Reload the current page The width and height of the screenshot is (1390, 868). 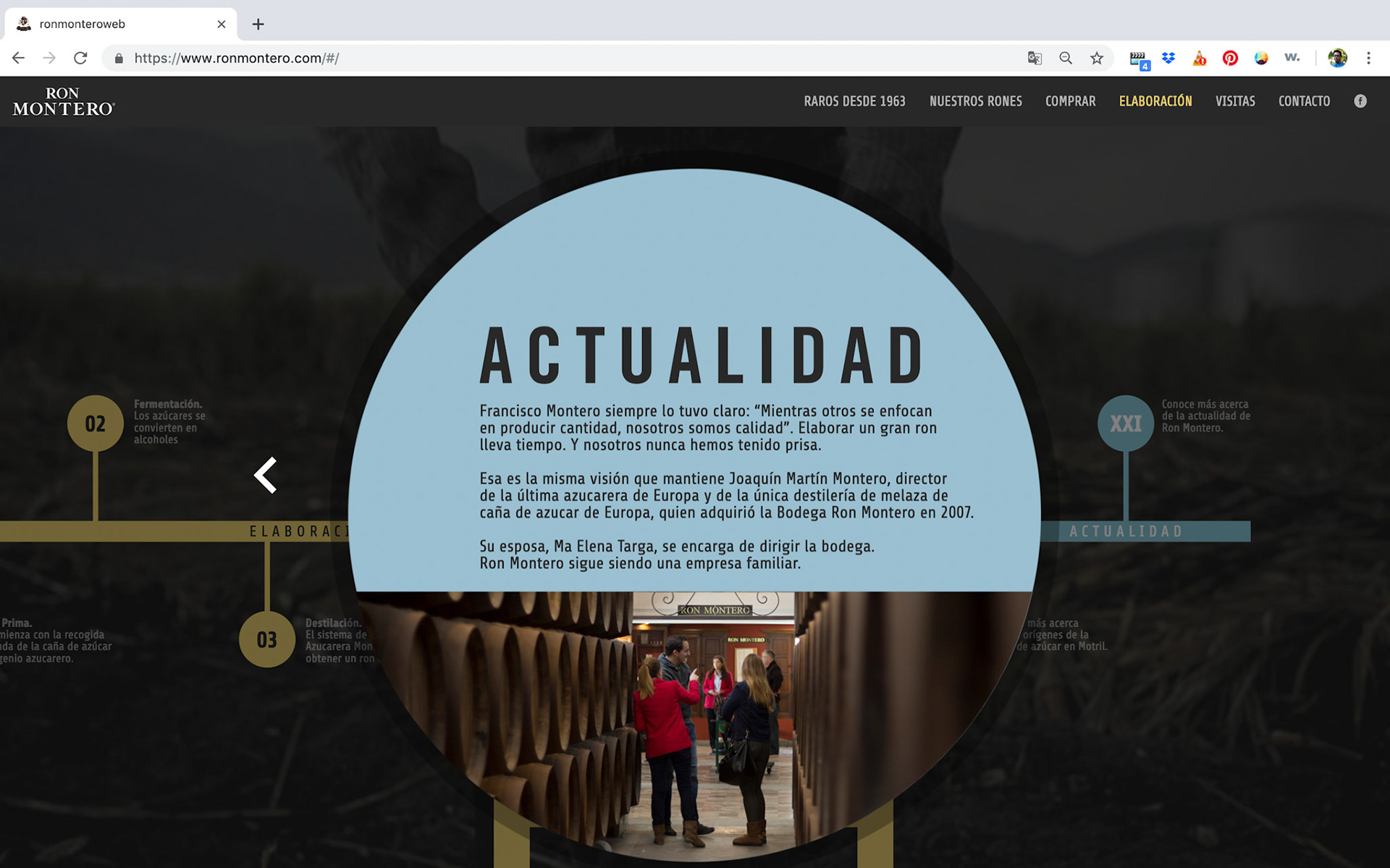pyautogui.click(x=80, y=58)
